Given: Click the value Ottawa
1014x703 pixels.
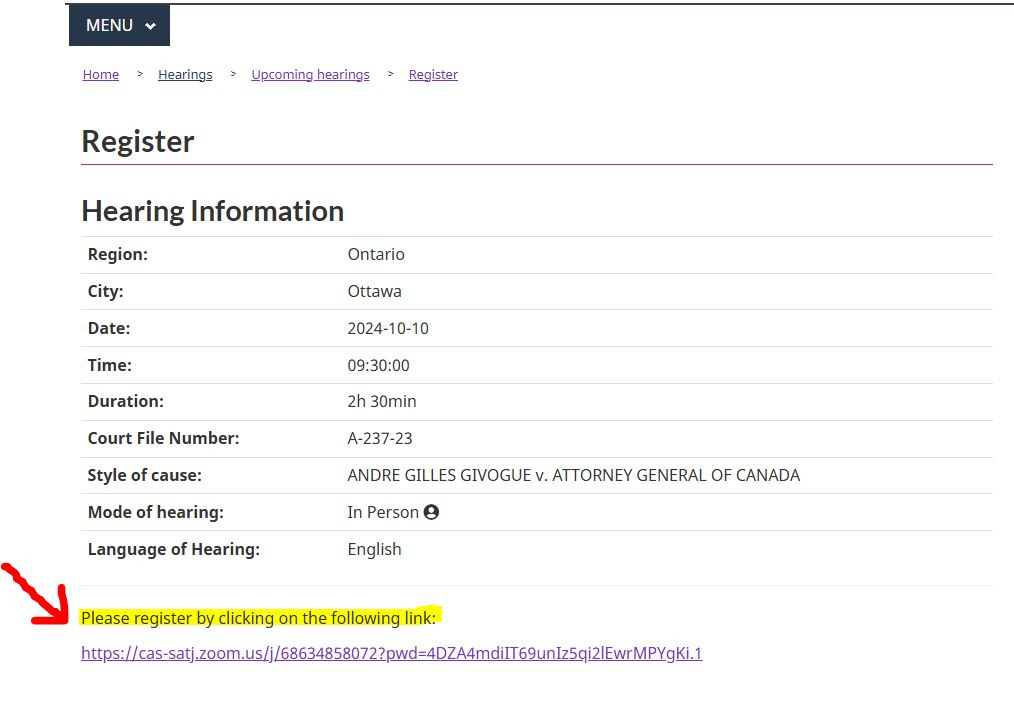Looking at the screenshot, I should pyautogui.click(x=374, y=291).
